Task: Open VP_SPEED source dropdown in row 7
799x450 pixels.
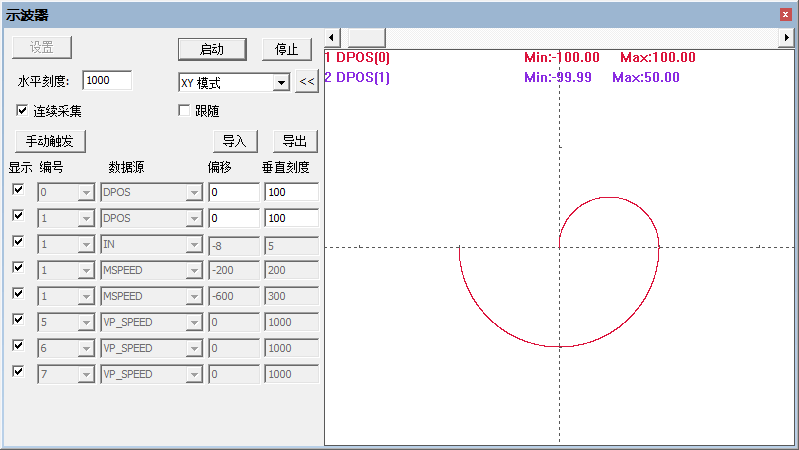Action: click(x=194, y=375)
